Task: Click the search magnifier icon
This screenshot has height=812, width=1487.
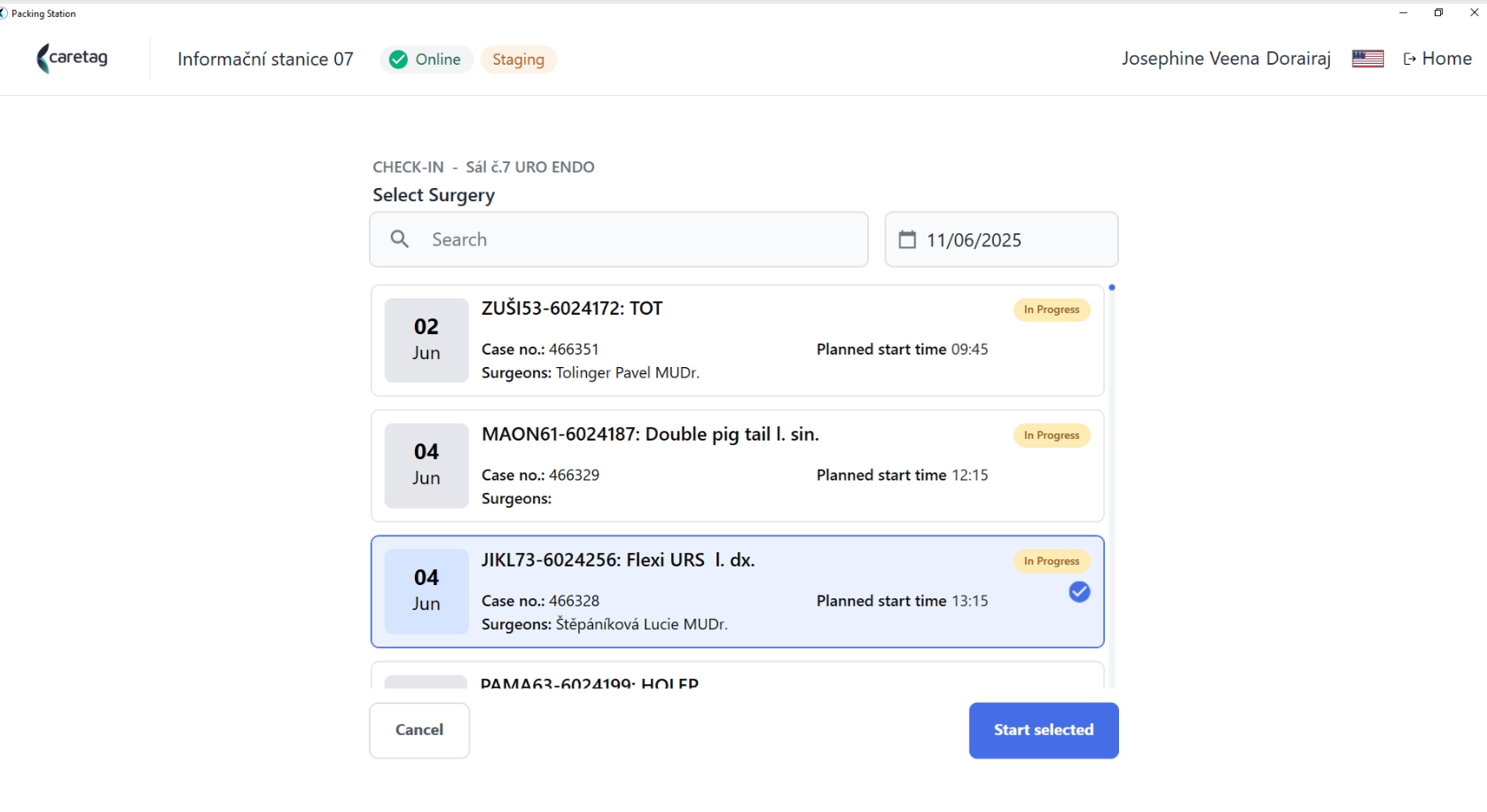Action: tap(400, 239)
